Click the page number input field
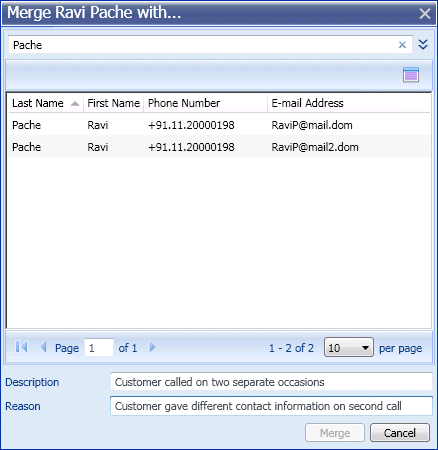Image resolution: width=438 pixels, height=450 pixels. [99, 348]
